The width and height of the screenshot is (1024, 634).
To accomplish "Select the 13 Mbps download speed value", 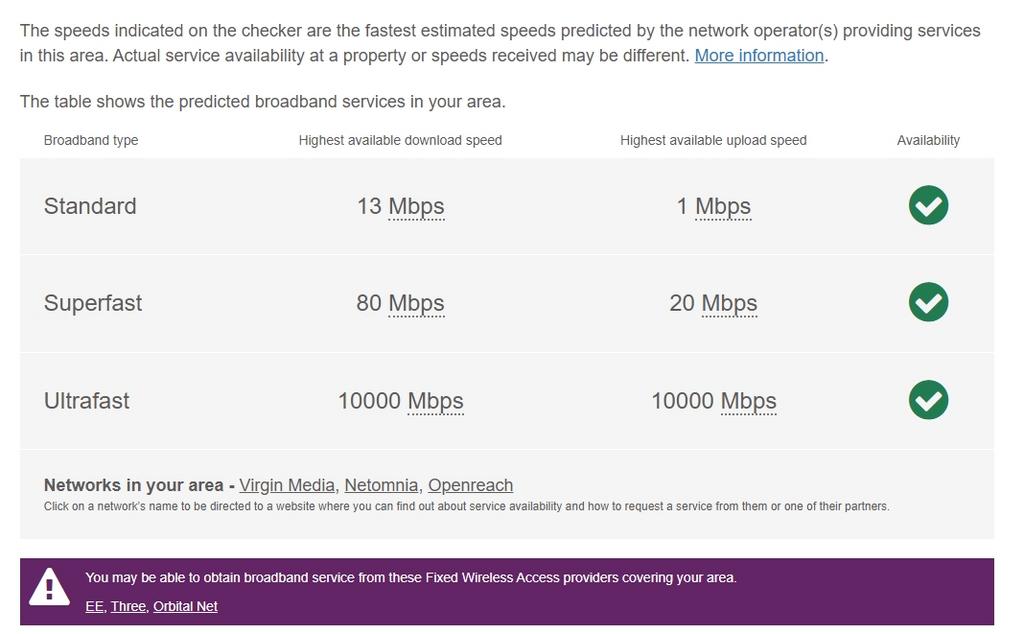I will 400,205.
